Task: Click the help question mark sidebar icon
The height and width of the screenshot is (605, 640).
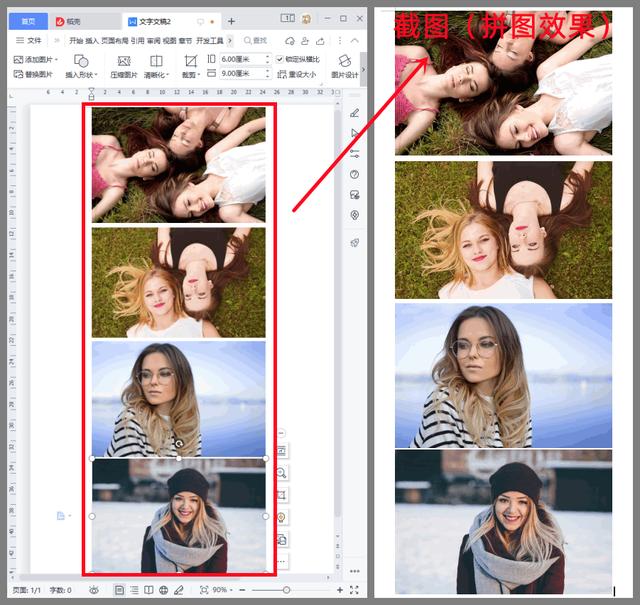Action: [354, 174]
